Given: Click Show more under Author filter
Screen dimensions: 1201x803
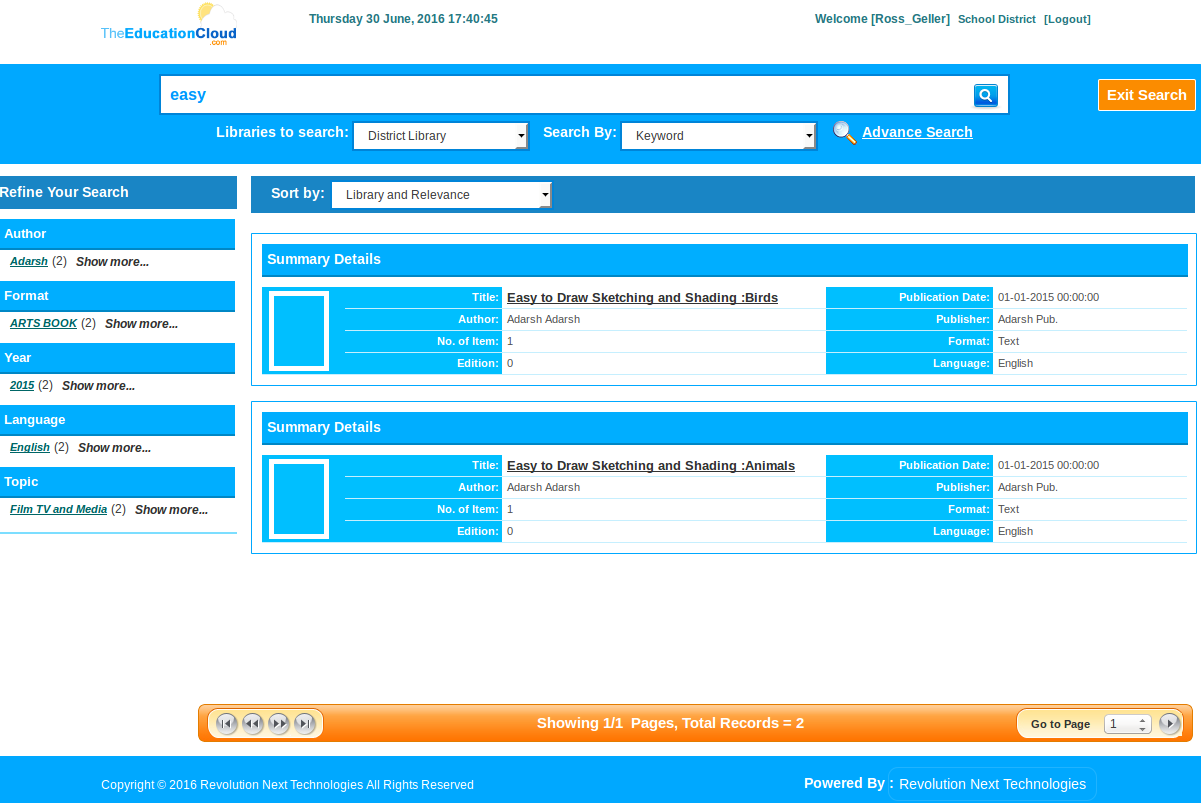Looking at the screenshot, I should pyautogui.click(x=112, y=262).
